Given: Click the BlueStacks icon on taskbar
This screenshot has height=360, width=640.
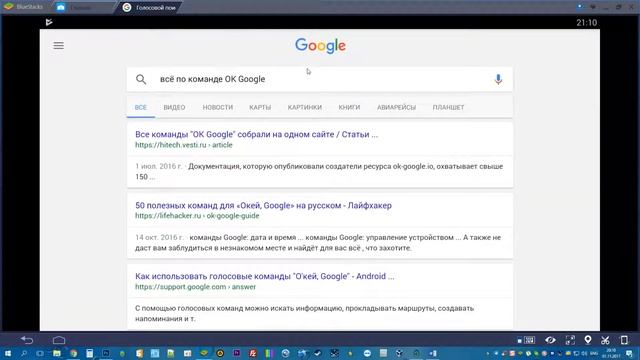Looking at the screenshot, I should pos(204,353).
